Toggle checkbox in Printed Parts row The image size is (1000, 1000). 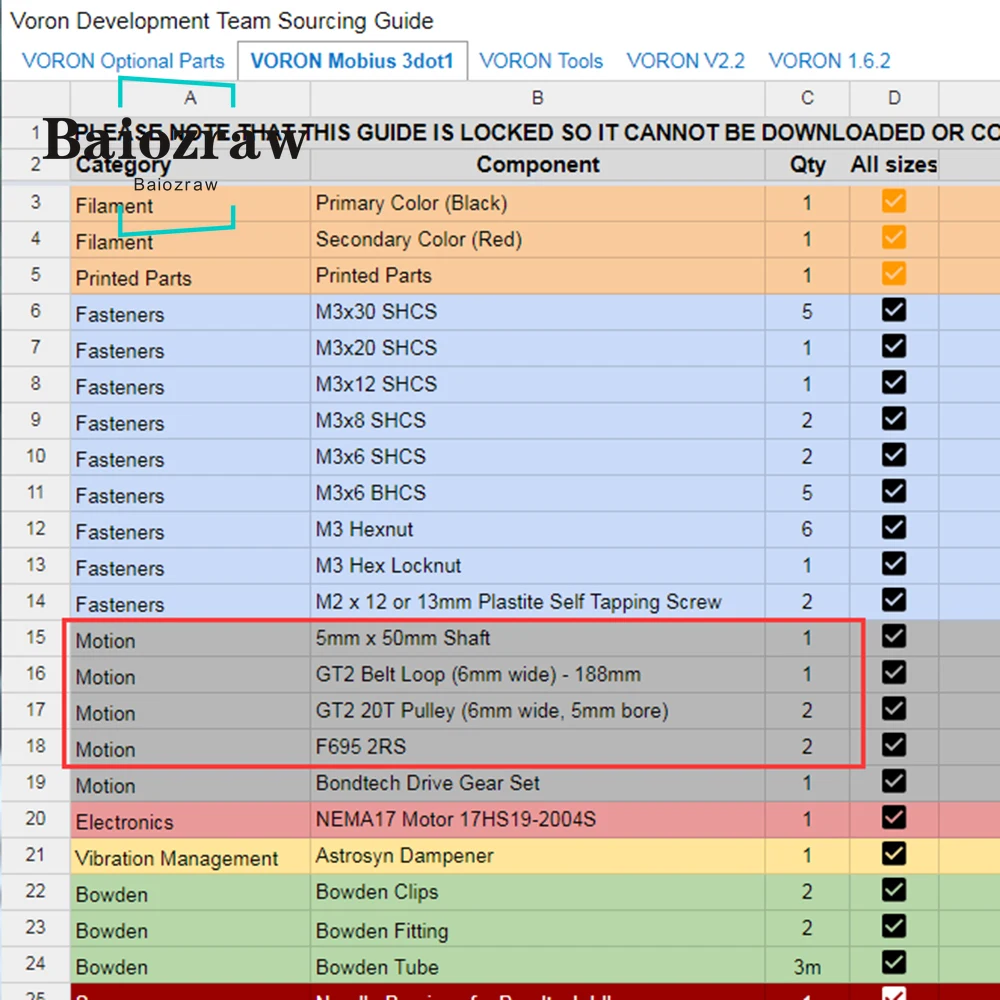893,274
